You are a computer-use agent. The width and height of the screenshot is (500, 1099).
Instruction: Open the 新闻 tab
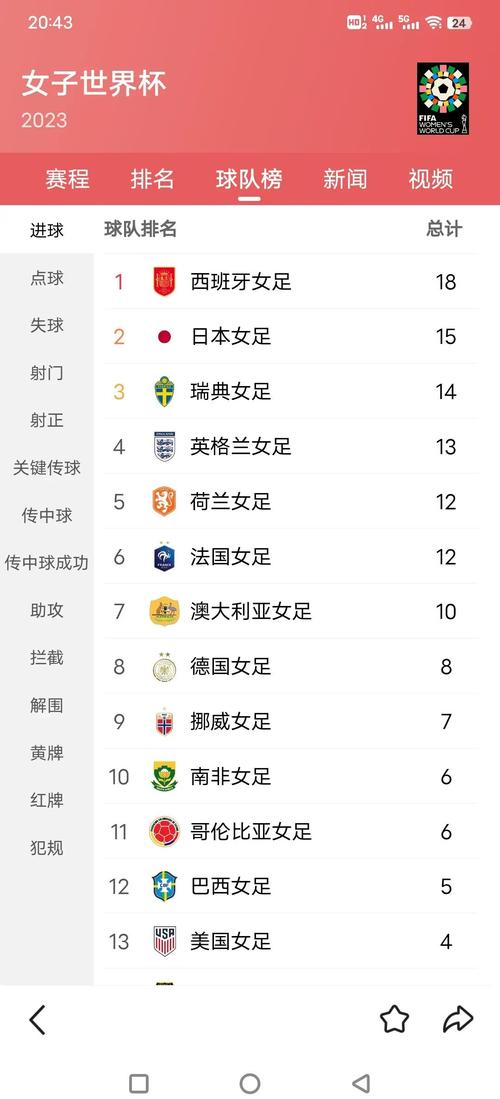point(345,179)
